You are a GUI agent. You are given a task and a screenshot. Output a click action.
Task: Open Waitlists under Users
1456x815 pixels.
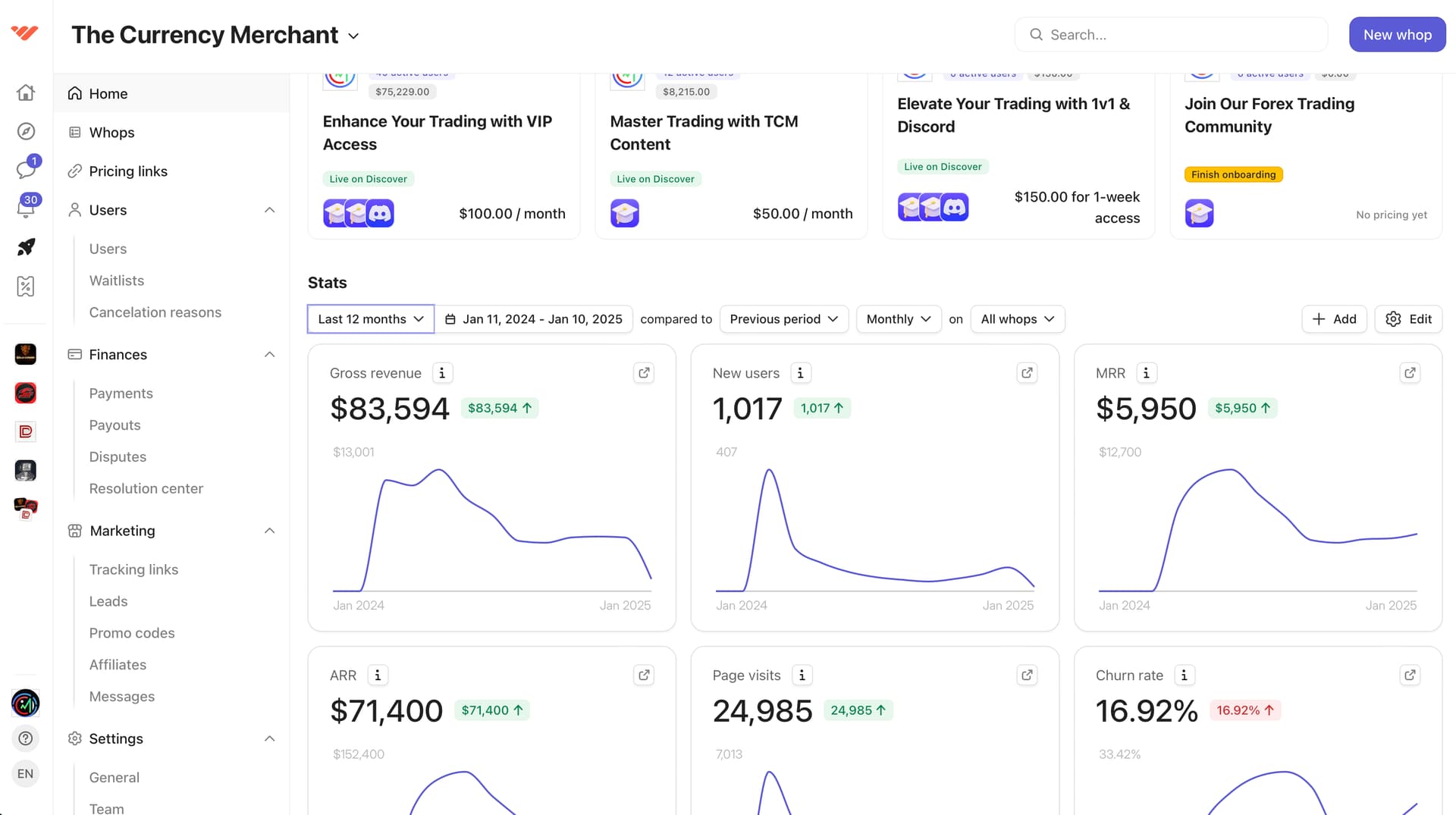pos(116,281)
